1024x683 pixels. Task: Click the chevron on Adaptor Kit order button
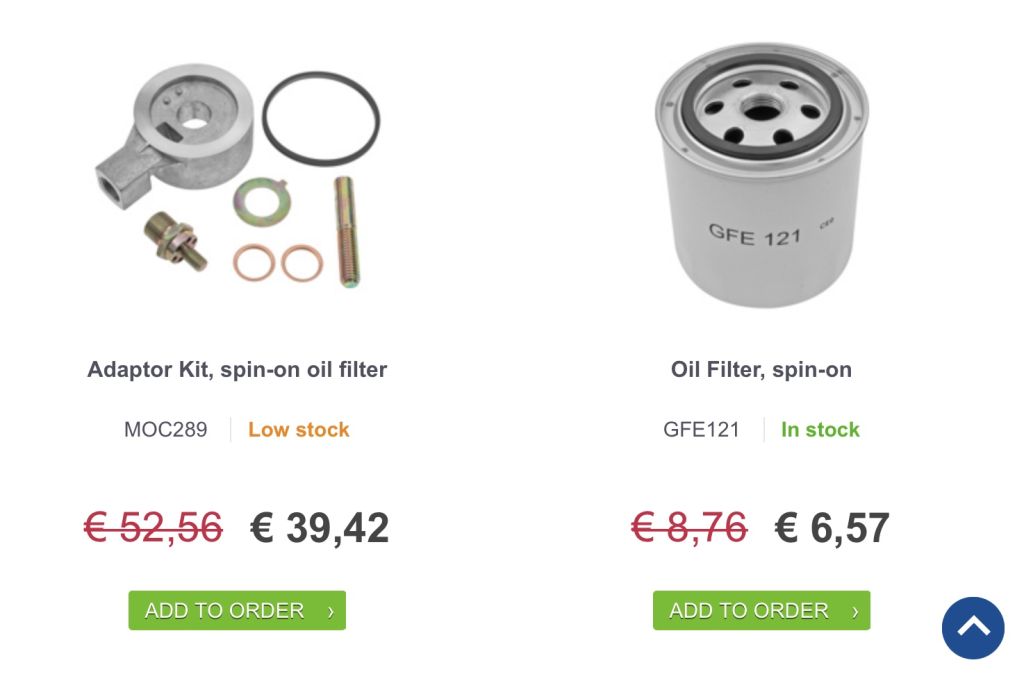[x=330, y=612]
